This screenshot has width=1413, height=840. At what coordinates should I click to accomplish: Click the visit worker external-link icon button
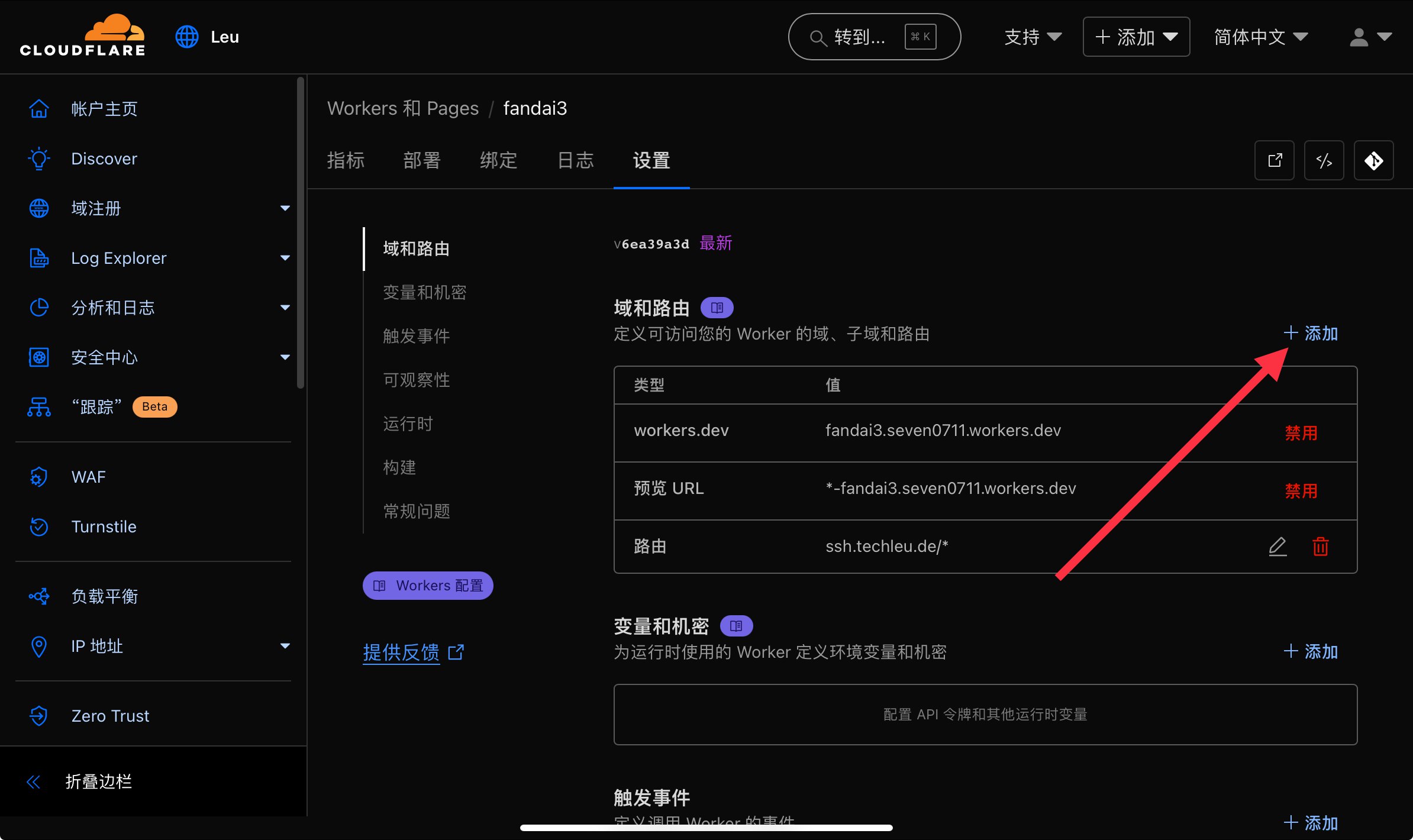pos(1275,160)
